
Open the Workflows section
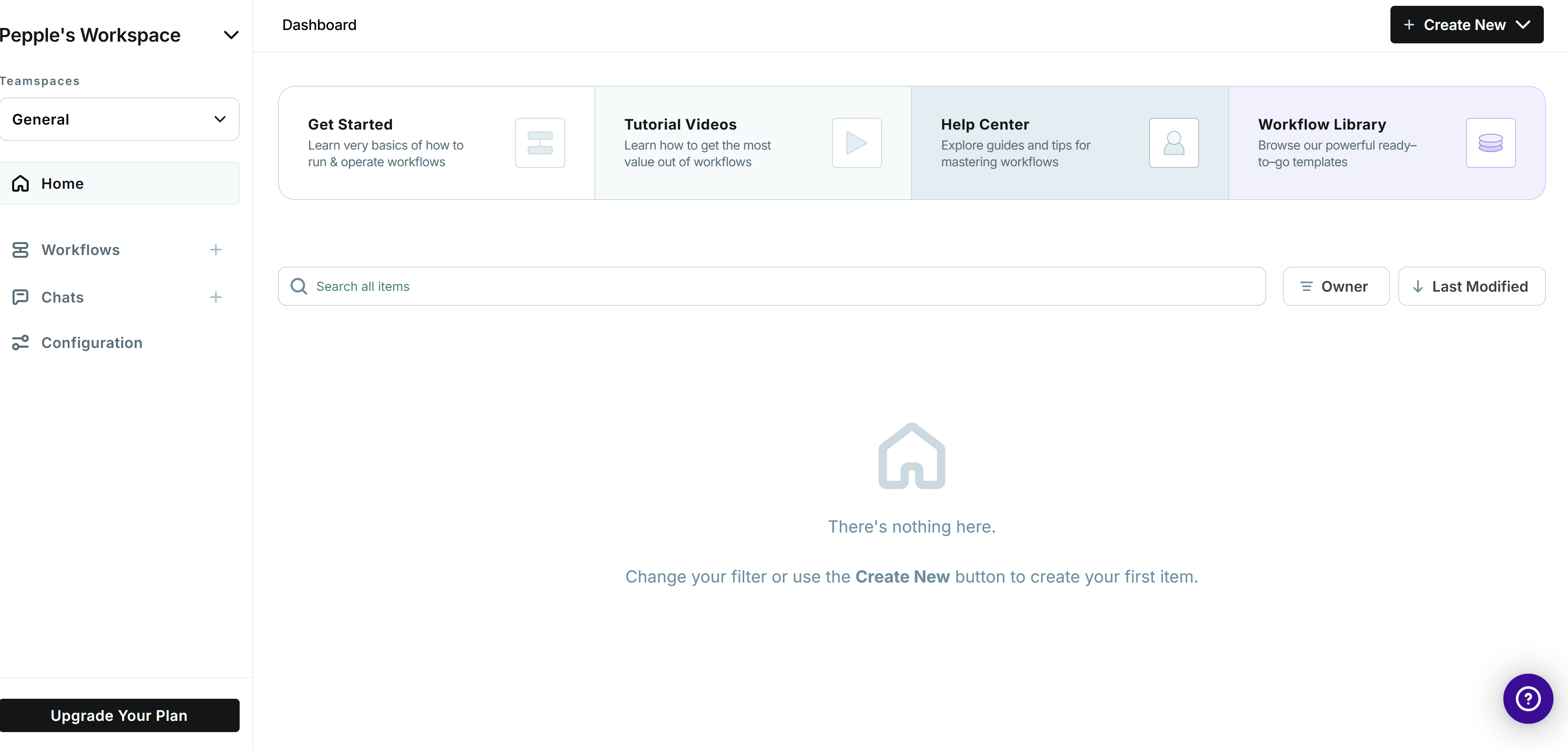[80, 250]
